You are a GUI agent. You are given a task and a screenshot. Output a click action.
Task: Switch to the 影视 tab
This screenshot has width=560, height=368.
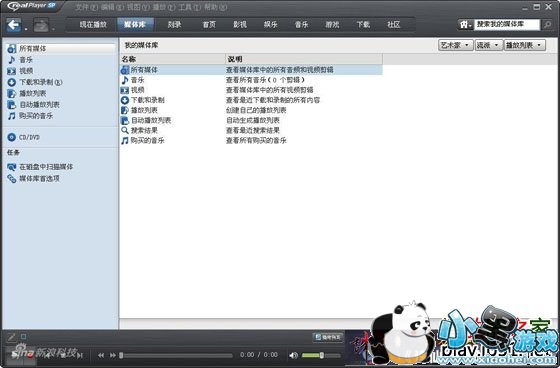tap(240, 25)
